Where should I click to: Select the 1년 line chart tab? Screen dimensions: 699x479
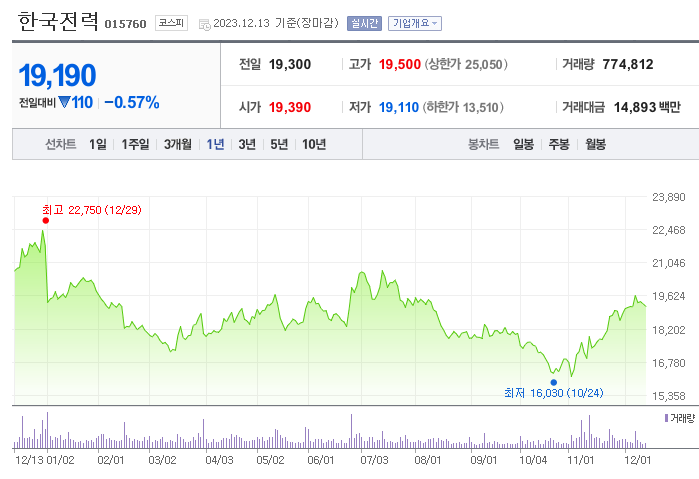215,144
